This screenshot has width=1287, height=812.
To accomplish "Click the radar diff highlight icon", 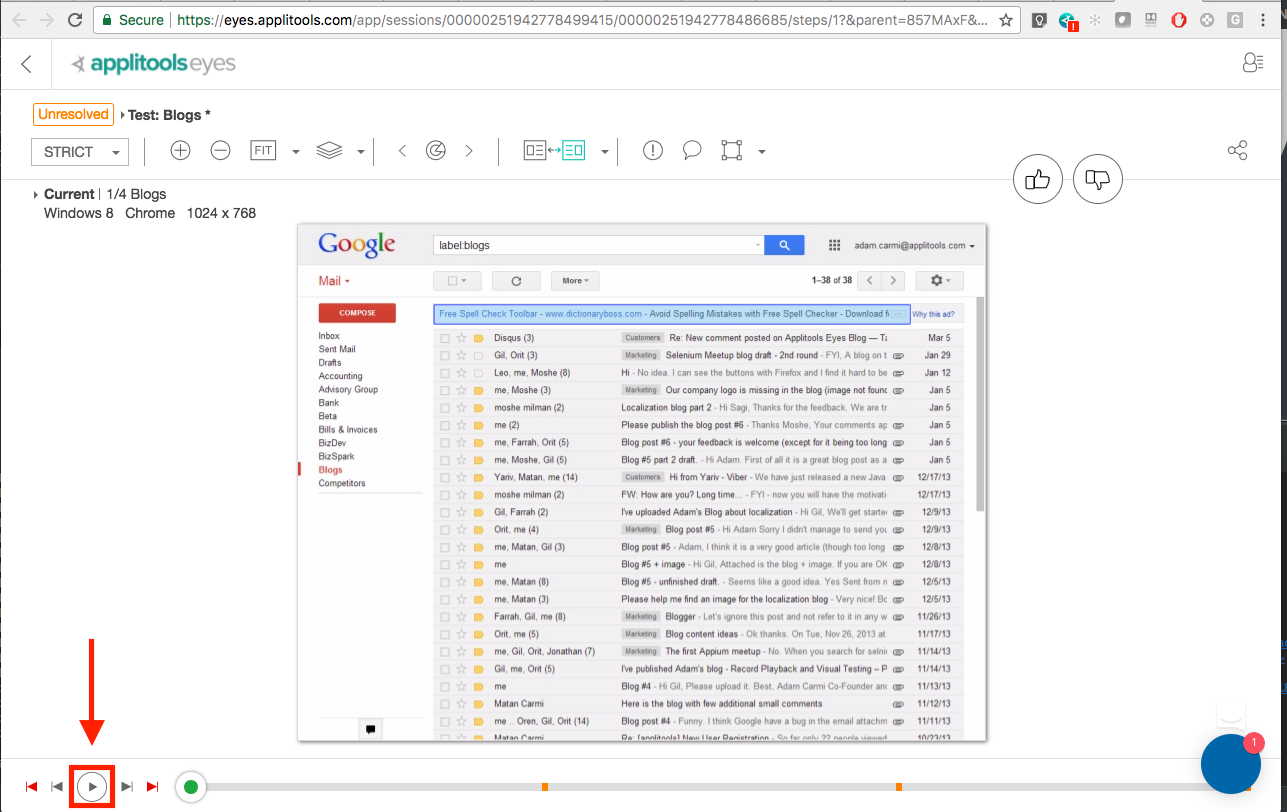I will (x=436, y=151).
